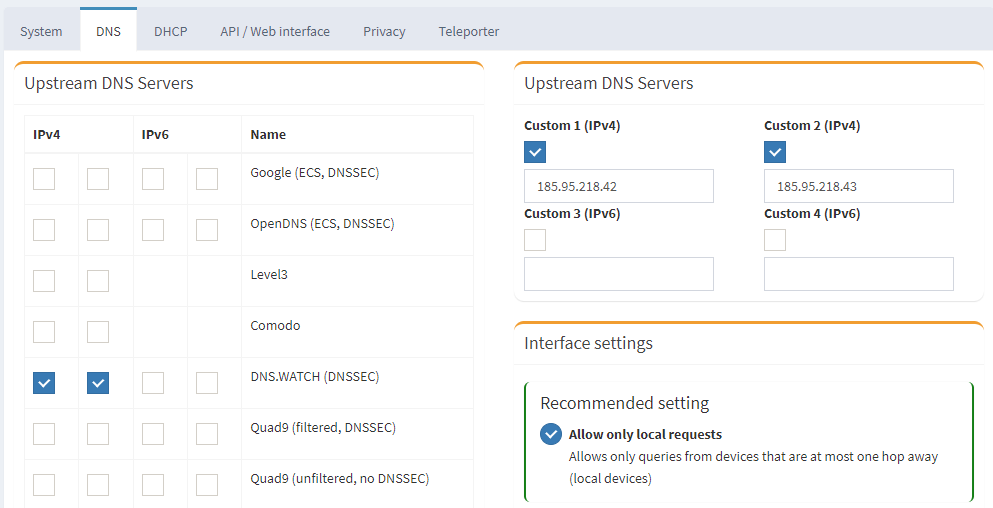Uncheck first IPv4 box for DNS.WATCH
The image size is (993, 508).
coord(44,383)
